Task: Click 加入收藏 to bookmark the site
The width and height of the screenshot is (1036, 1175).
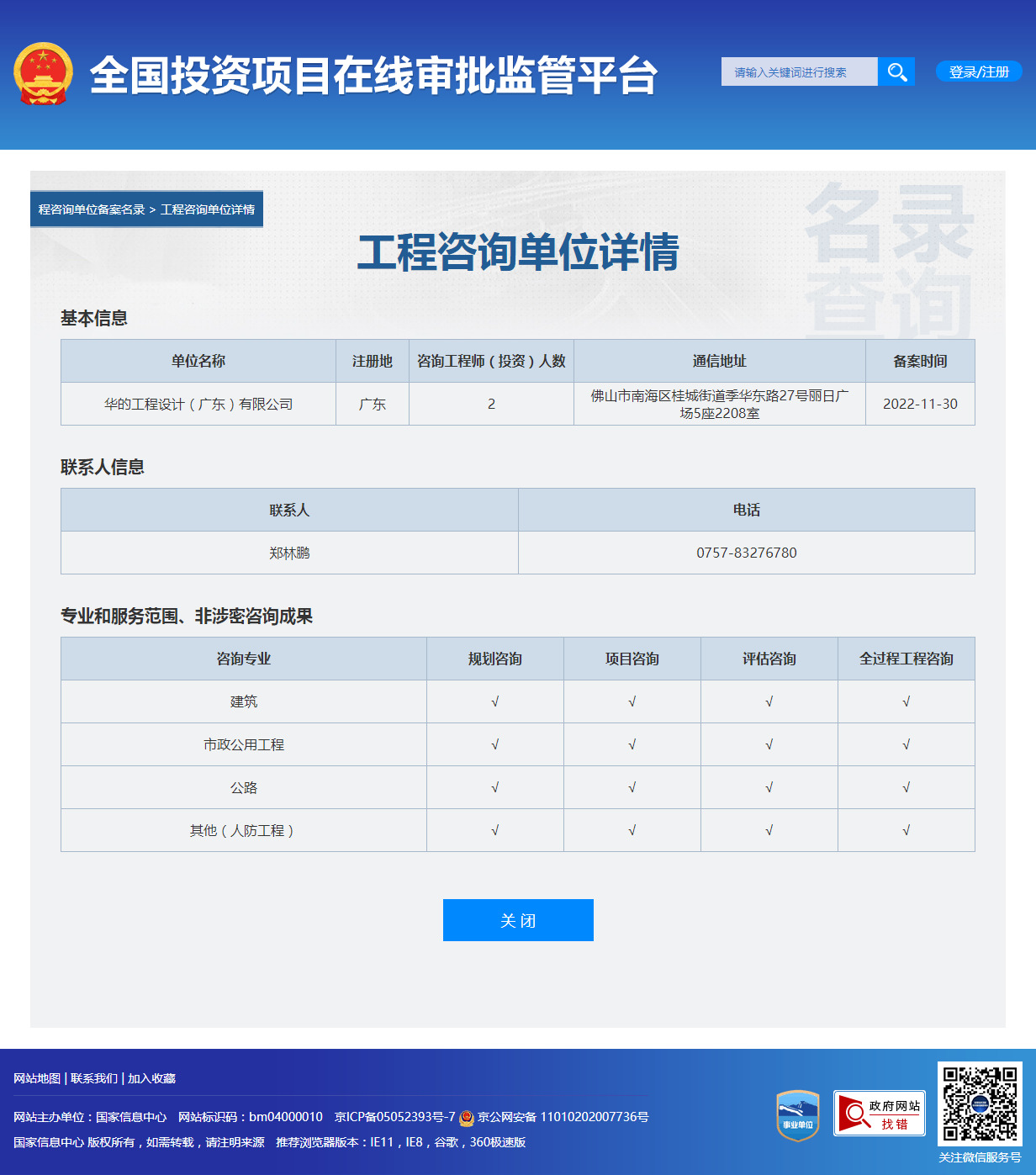Action: point(151,1078)
